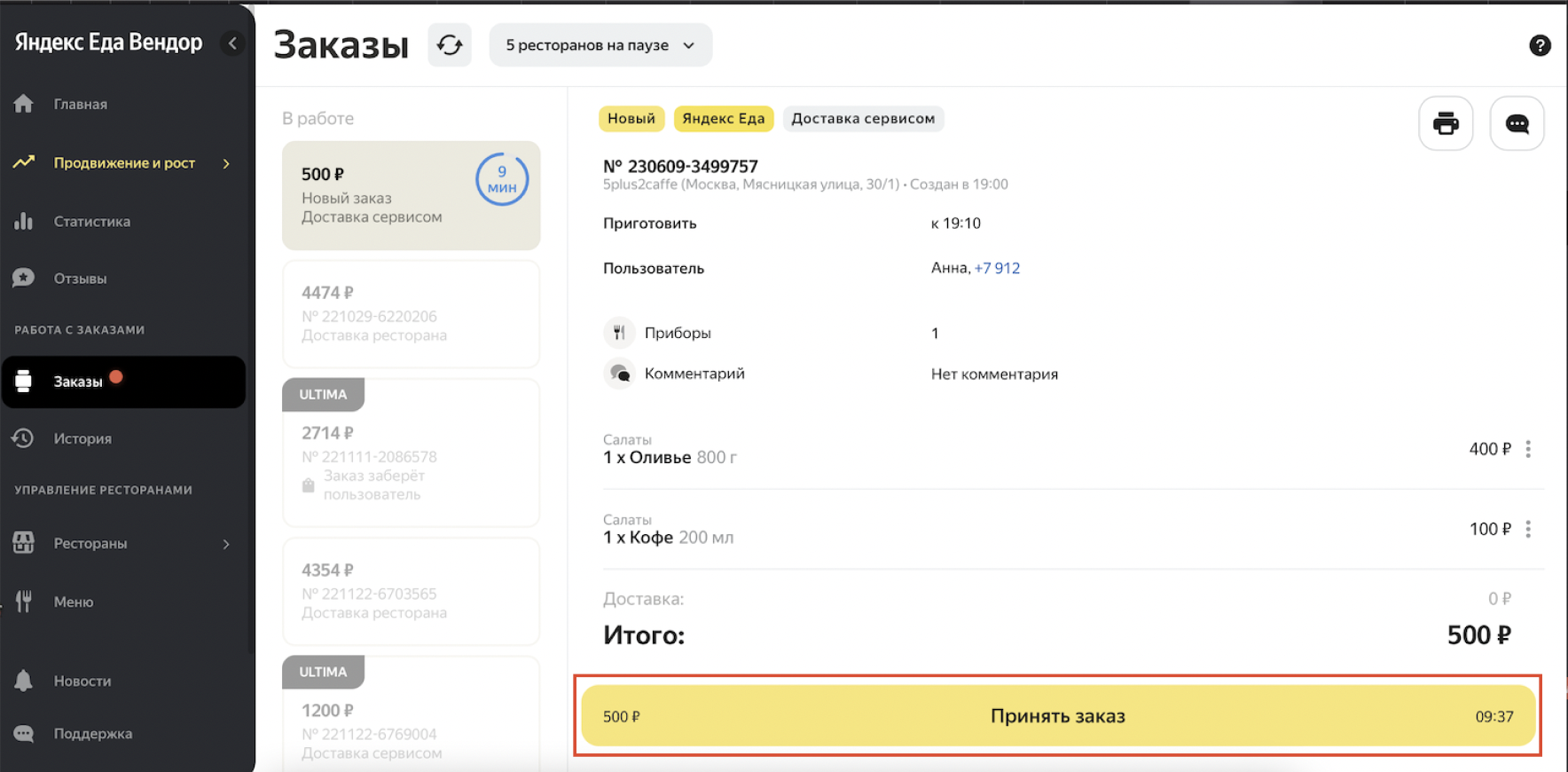This screenshot has width=1568, height=772.
Task: Expand the Рестораны submenu arrow
Action: tap(226, 543)
